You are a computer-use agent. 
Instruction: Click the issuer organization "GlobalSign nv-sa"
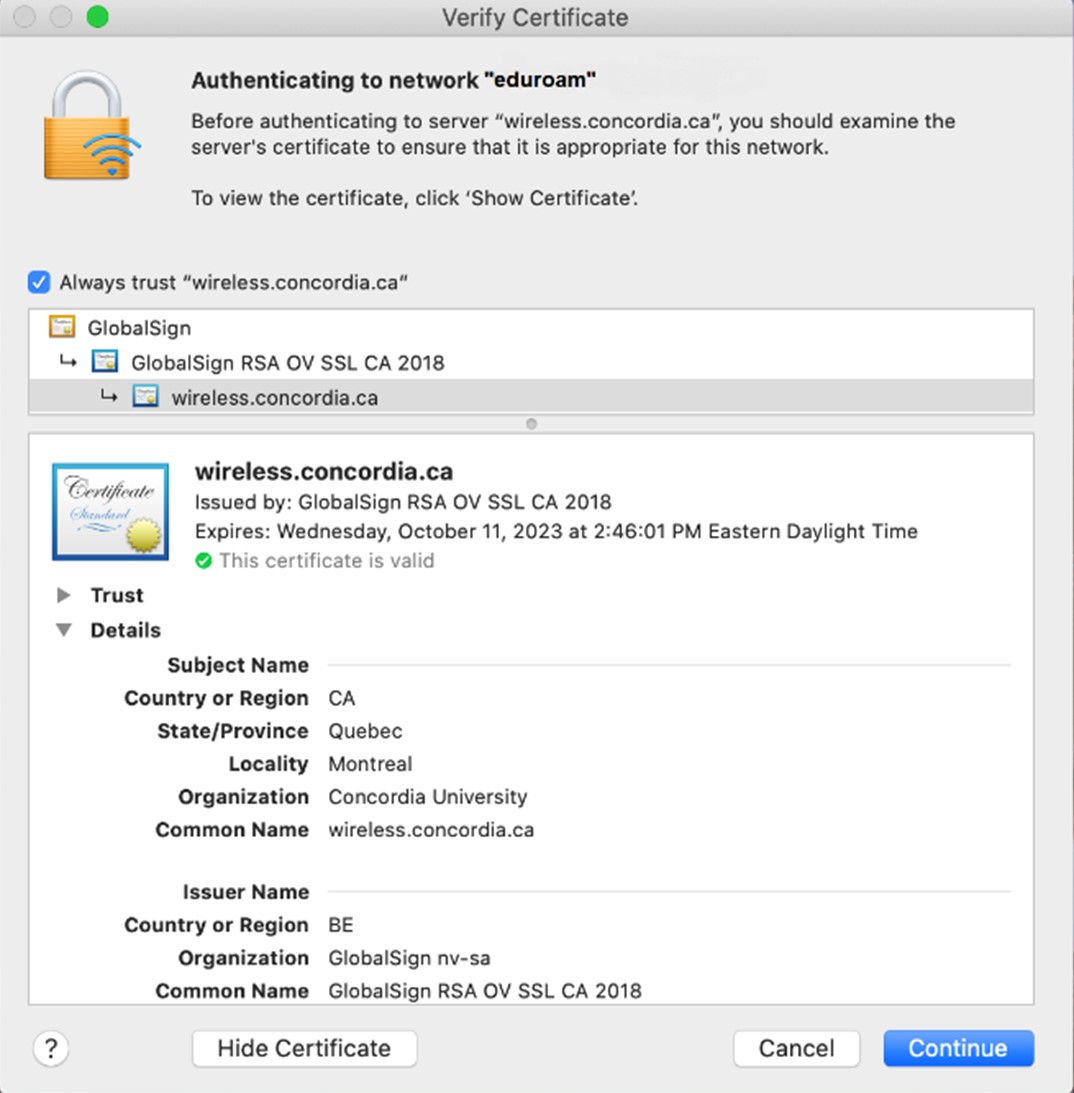pos(409,958)
